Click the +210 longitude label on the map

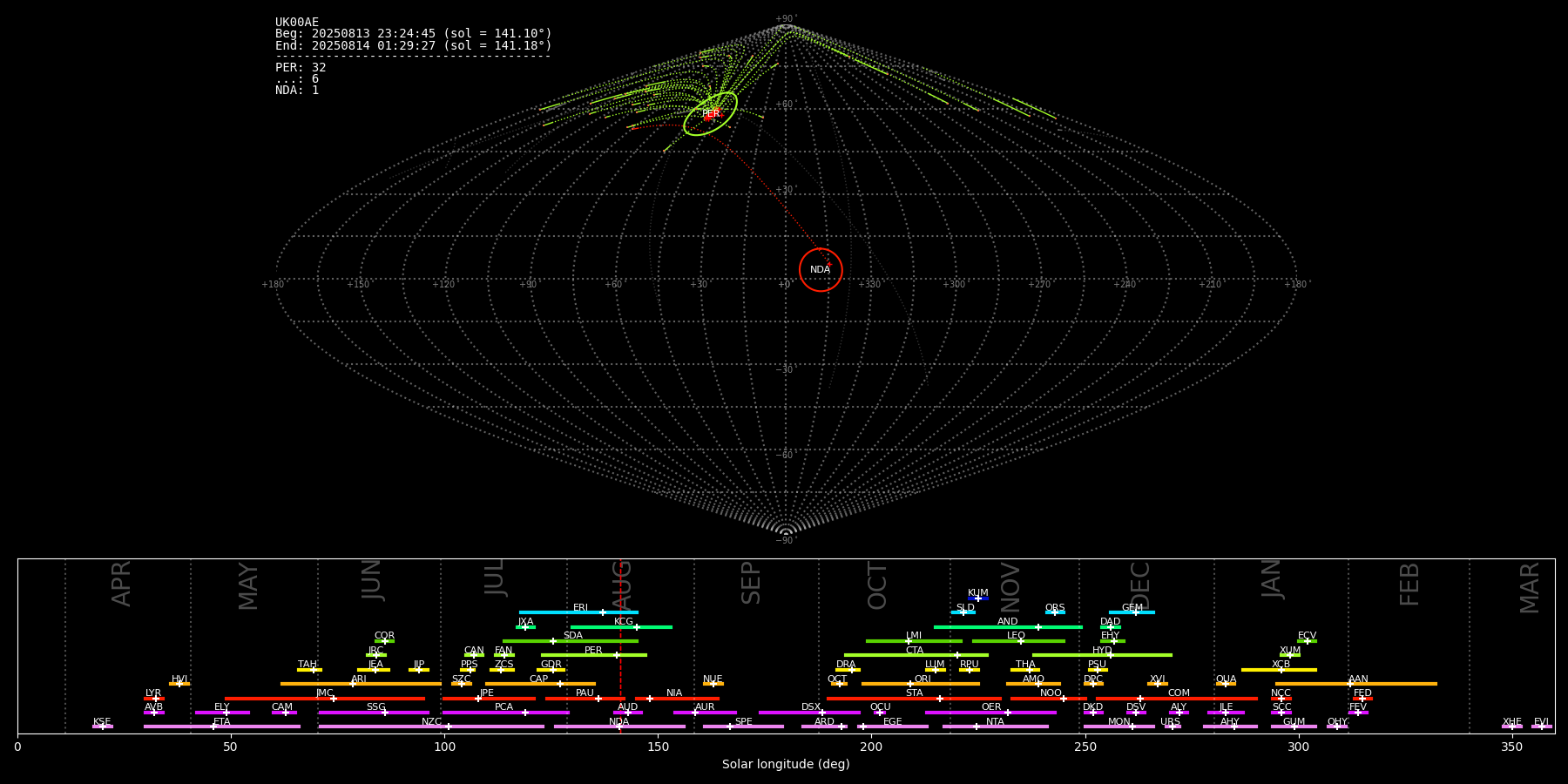(x=1210, y=285)
